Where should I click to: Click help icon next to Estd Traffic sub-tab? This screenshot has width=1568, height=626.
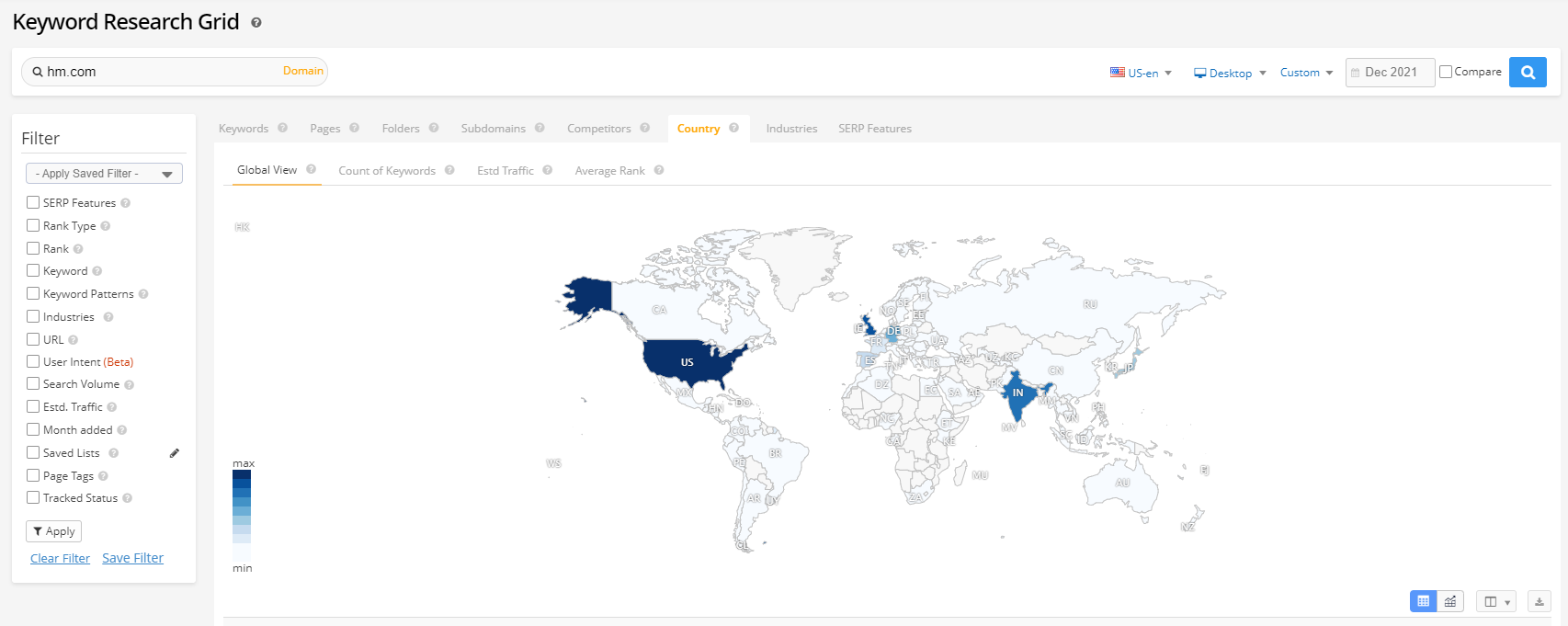(x=548, y=170)
